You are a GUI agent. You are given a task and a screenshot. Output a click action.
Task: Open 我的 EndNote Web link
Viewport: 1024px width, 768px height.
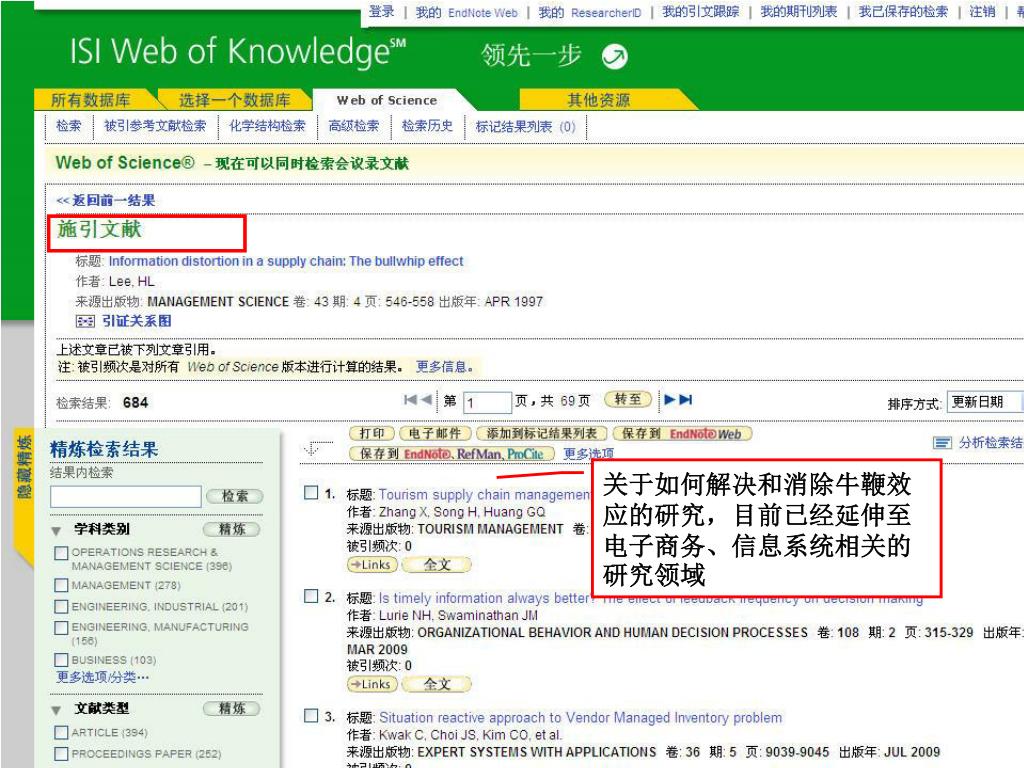[466, 12]
